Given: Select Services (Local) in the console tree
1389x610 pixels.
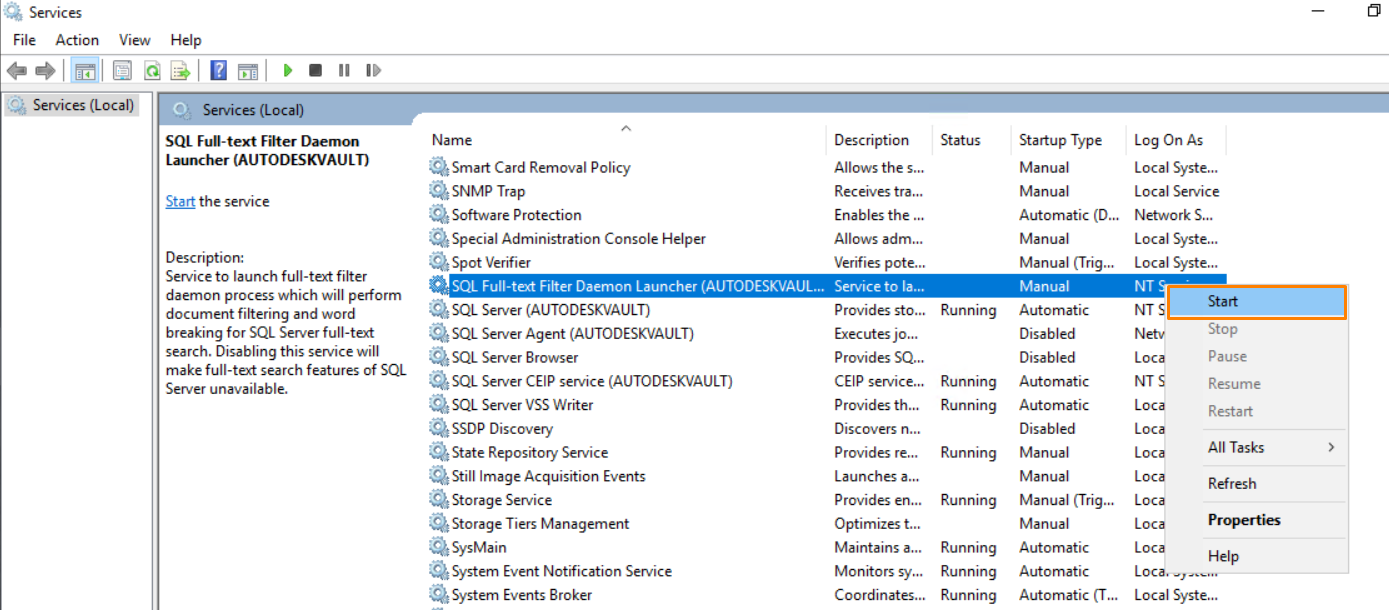Looking at the screenshot, I should click(x=71, y=105).
